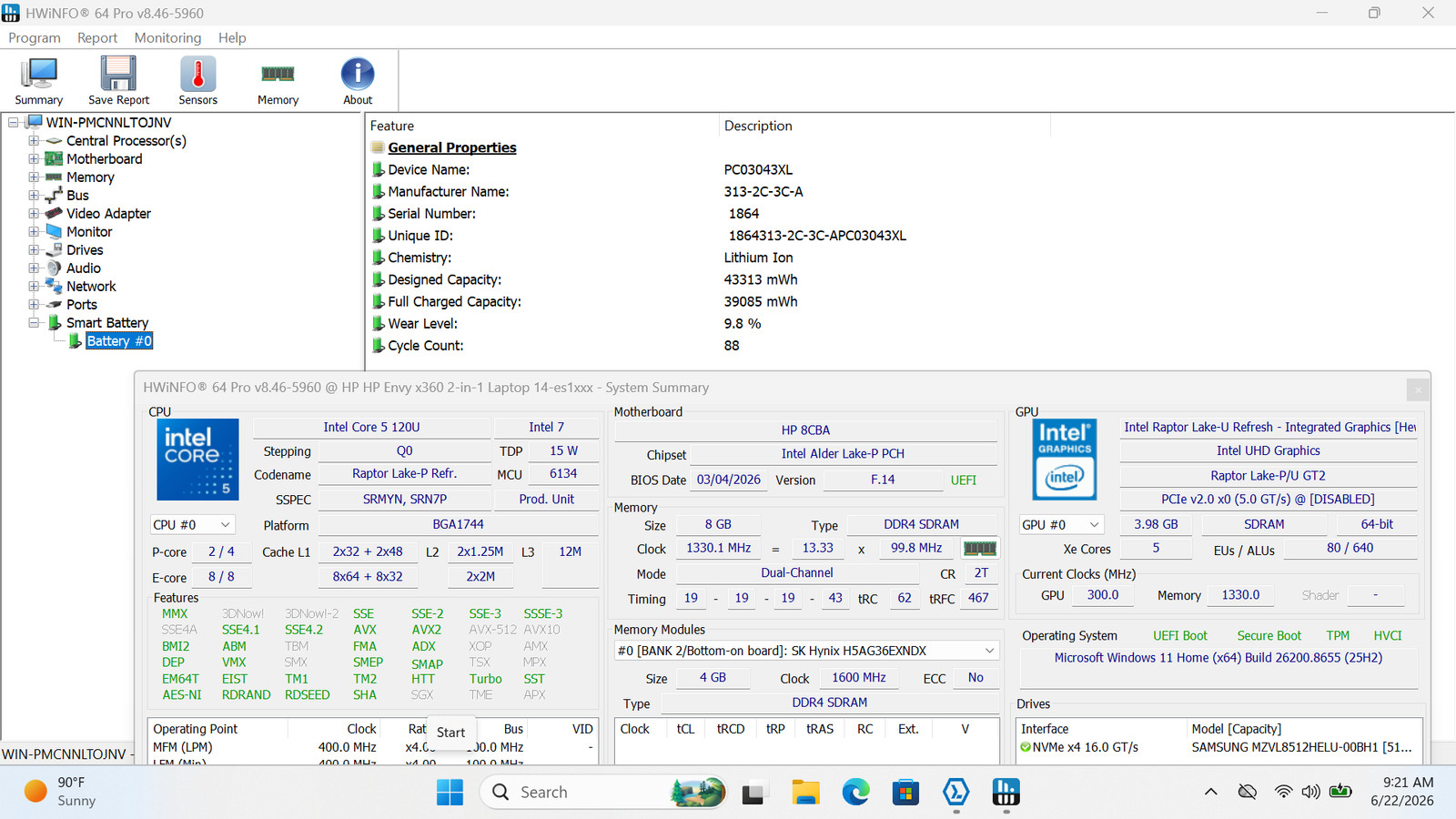Close the System Summary window
This screenshot has height=819, width=1456.
(1418, 389)
